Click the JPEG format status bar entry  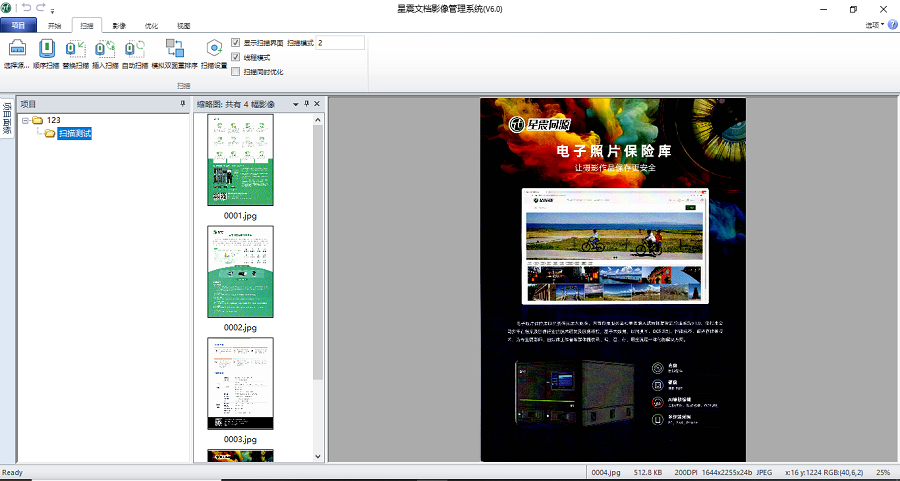coord(764,472)
